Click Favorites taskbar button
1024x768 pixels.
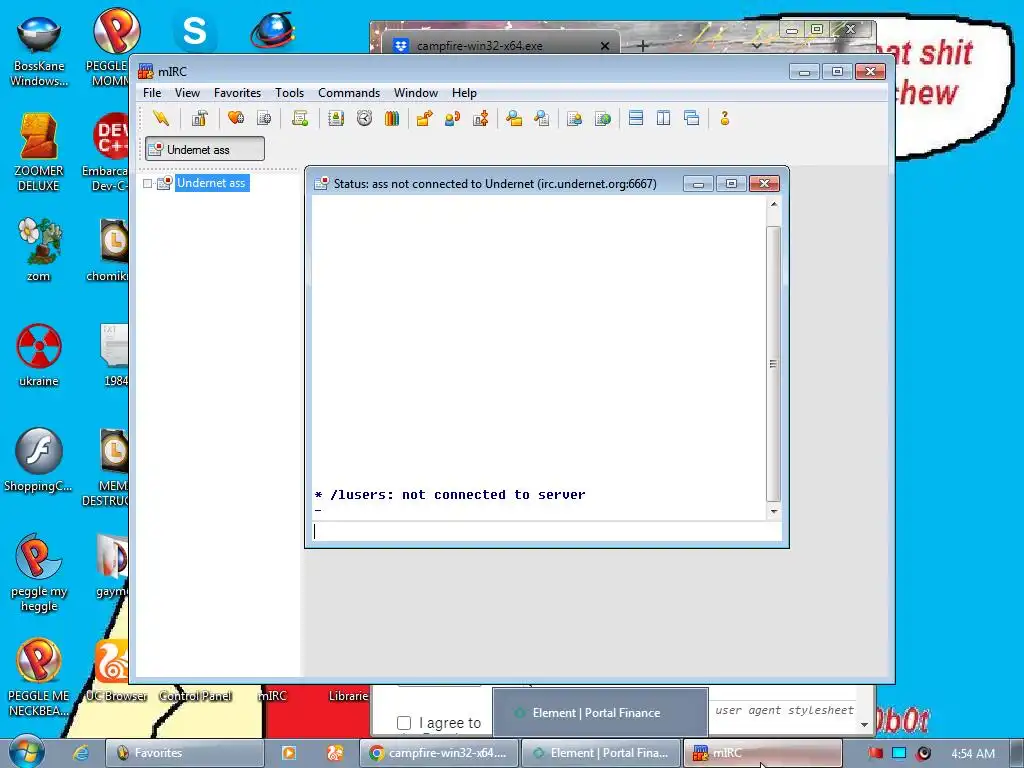pos(184,753)
